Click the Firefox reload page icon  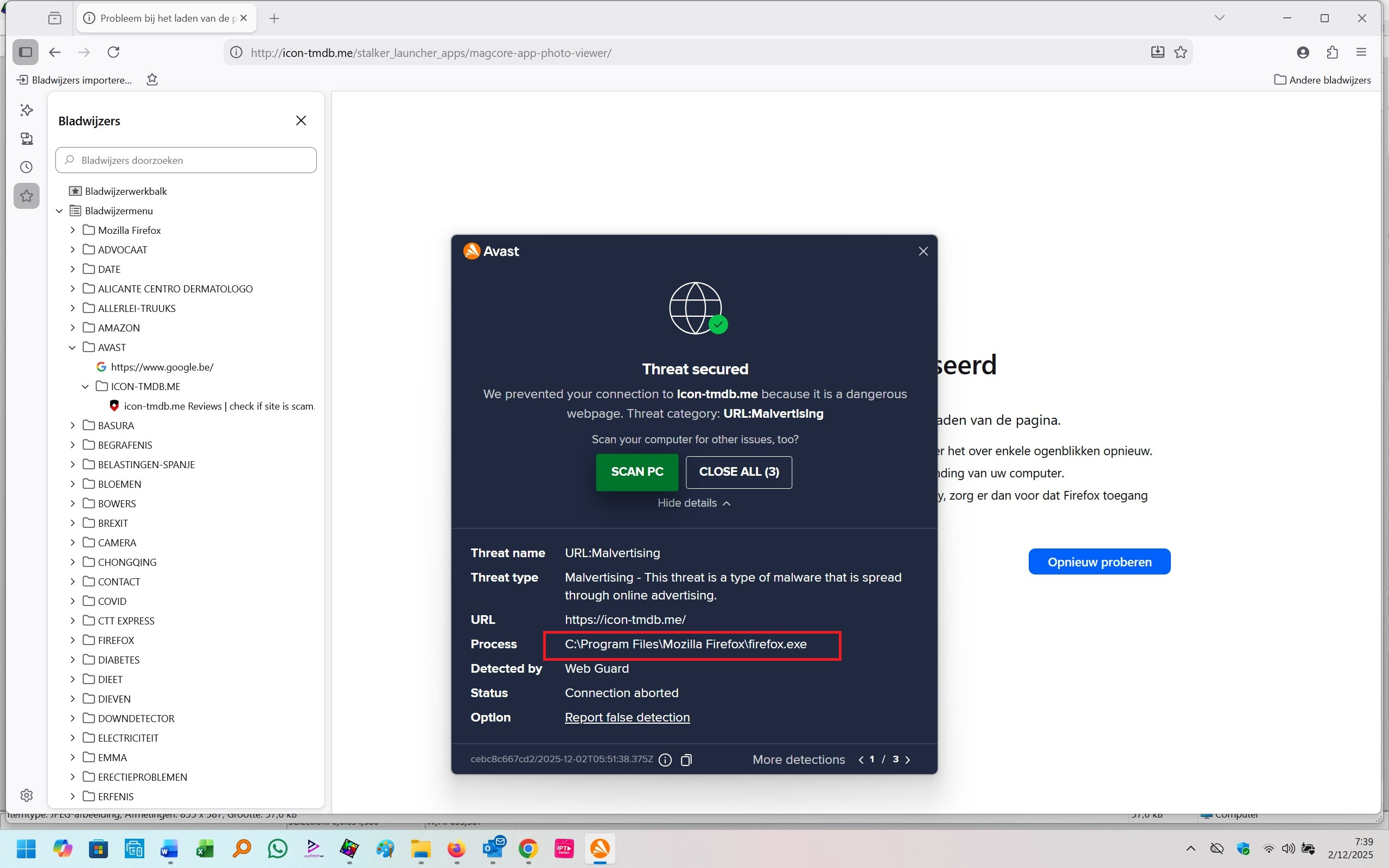(x=113, y=52)
